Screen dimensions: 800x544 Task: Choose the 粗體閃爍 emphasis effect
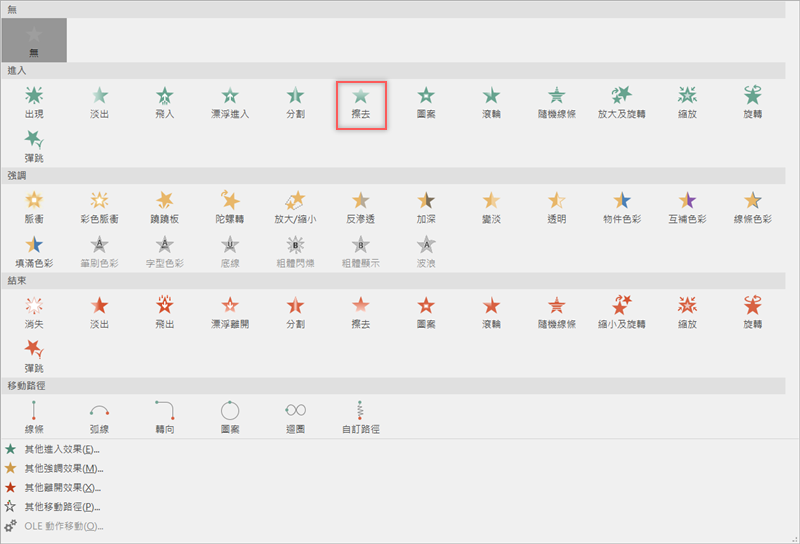point(295,252)
